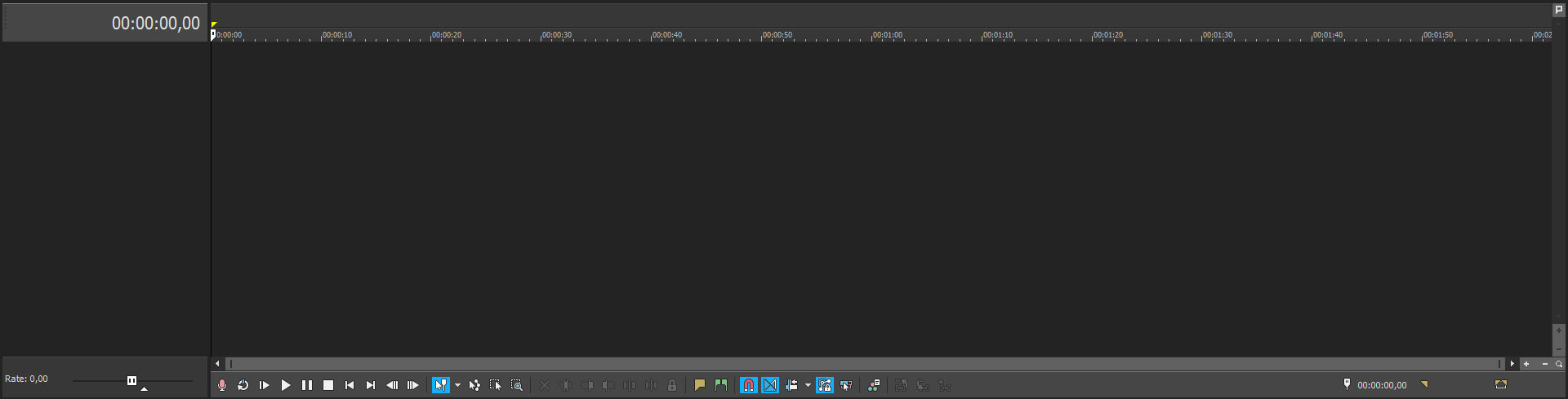Click the playhead marker at ruler start
Image resolution: width=1568 pixels, height=399 pixels.
pyautogui.click(x=213, y=34)
